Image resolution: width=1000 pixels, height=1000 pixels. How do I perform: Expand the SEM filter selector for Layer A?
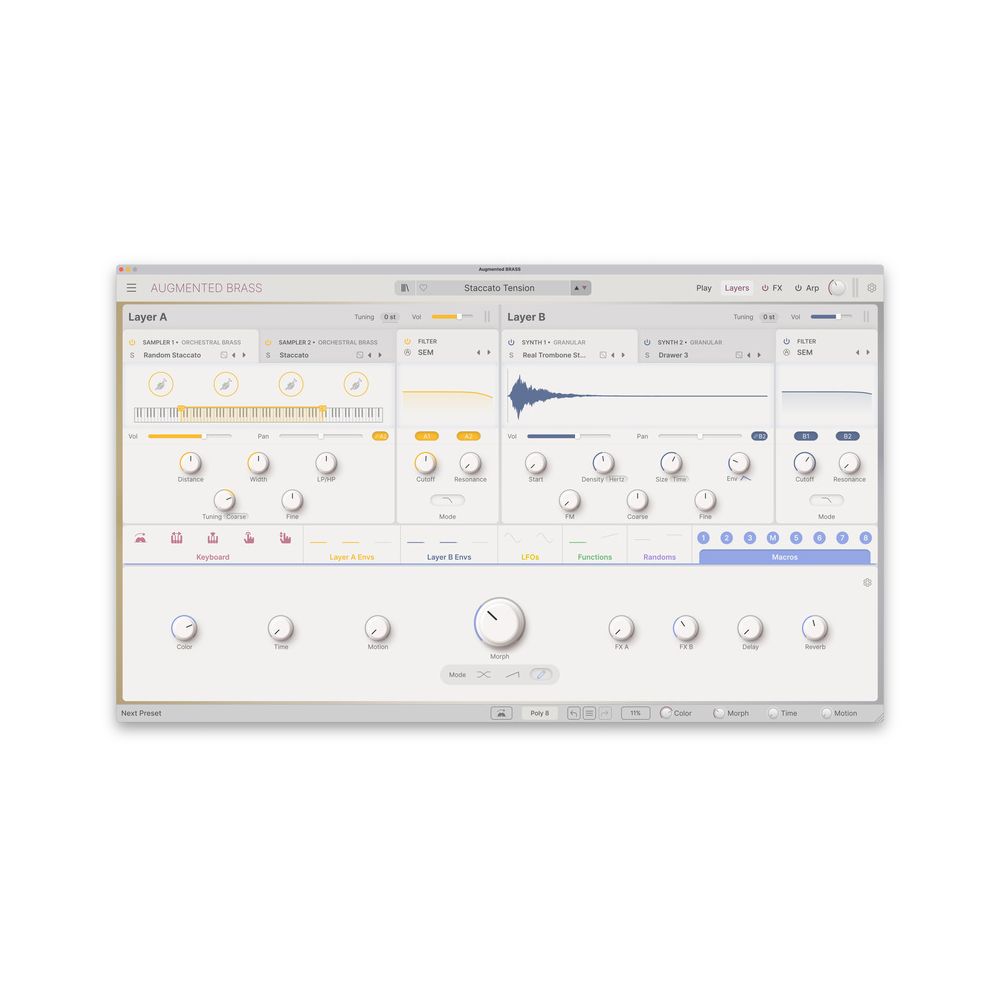pos(484,352)
